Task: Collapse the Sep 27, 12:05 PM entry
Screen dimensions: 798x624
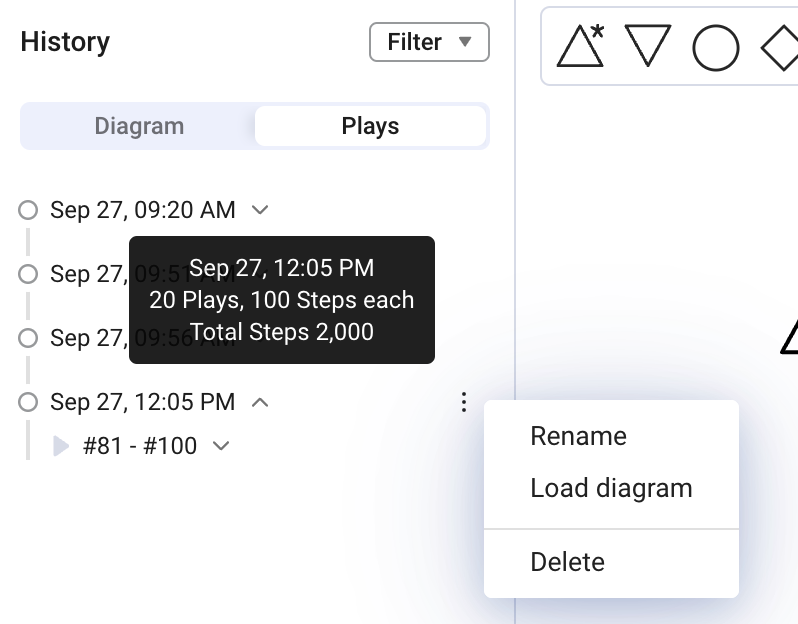Action: 260,403
